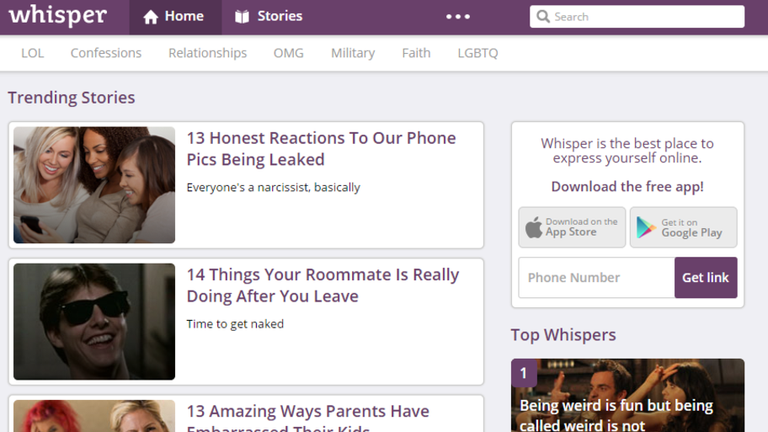Viewport: 768px width, 432px height.
Task: Click the Phone Number field
Action: point(596,278)
